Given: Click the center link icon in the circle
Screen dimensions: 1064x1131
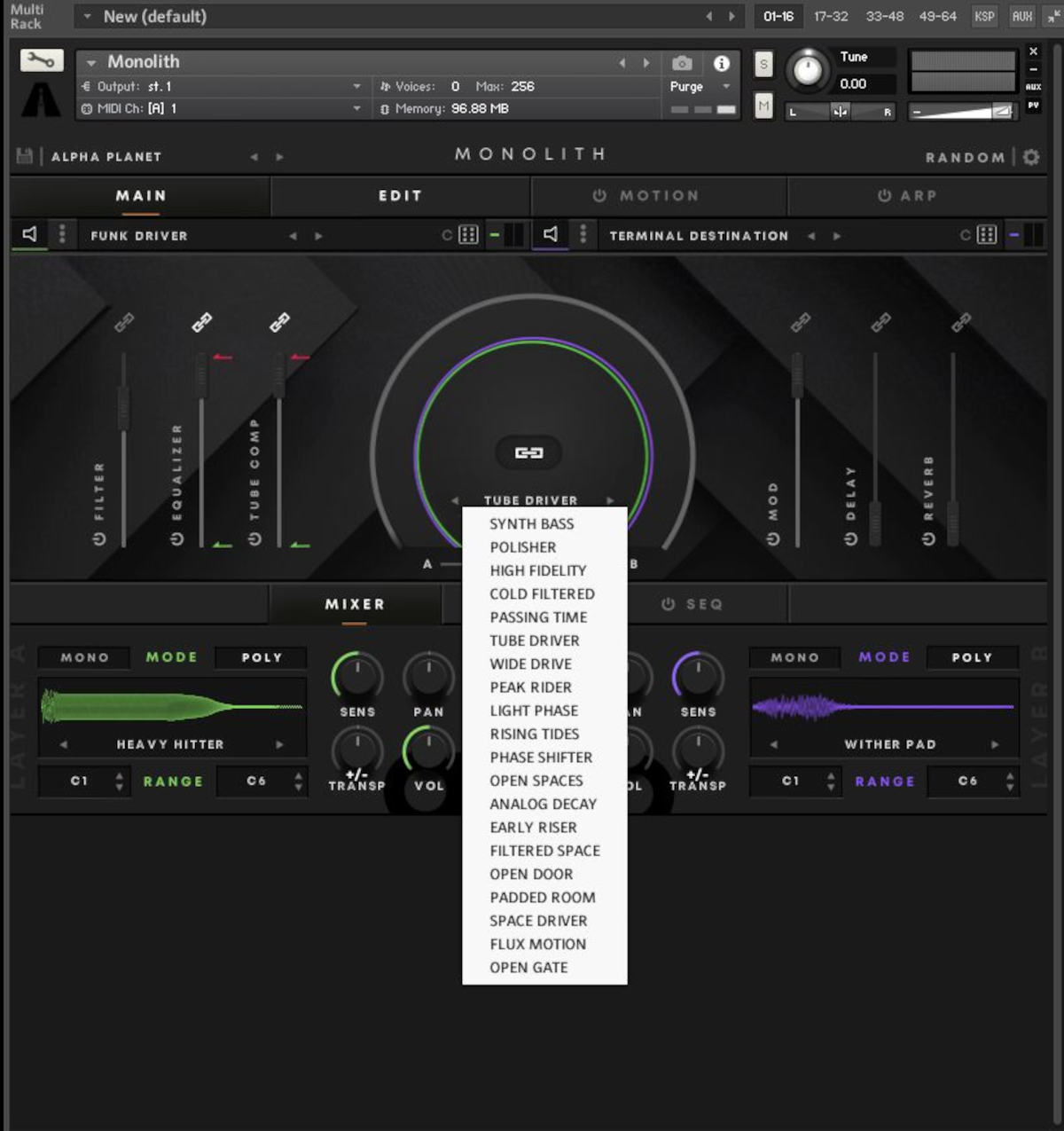Looking at the screenshot, I should click(529, 452).
